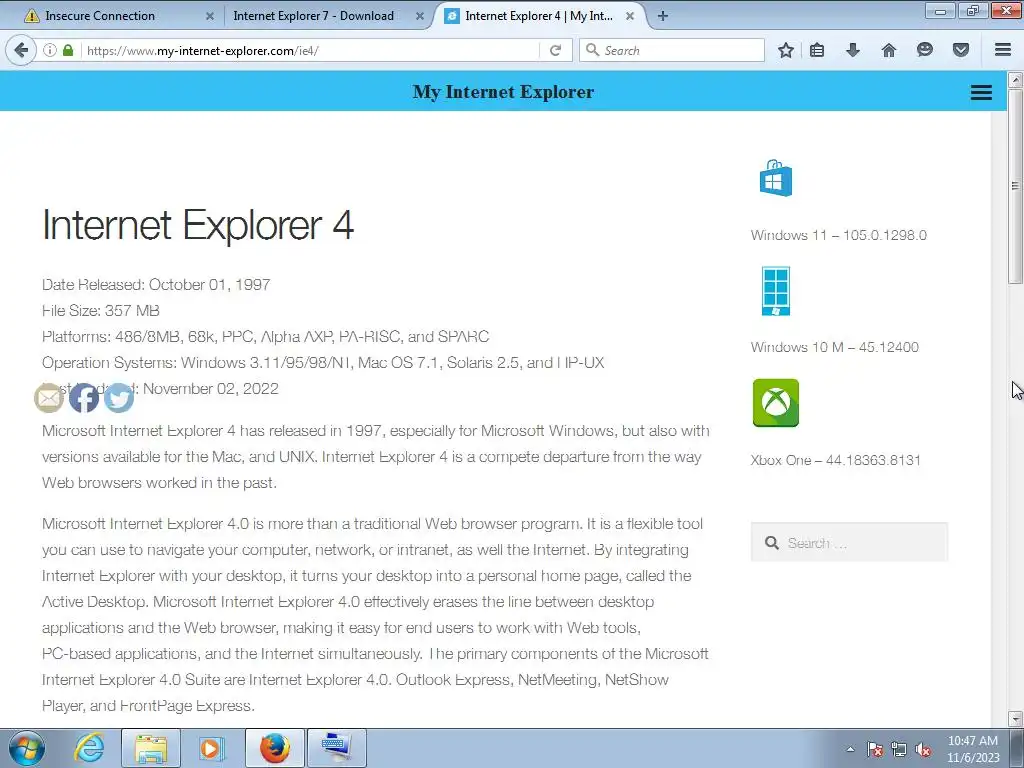This screenshot has height=768, width=1024.
Task: Share on Twitter icon
Action: point(119,398)
